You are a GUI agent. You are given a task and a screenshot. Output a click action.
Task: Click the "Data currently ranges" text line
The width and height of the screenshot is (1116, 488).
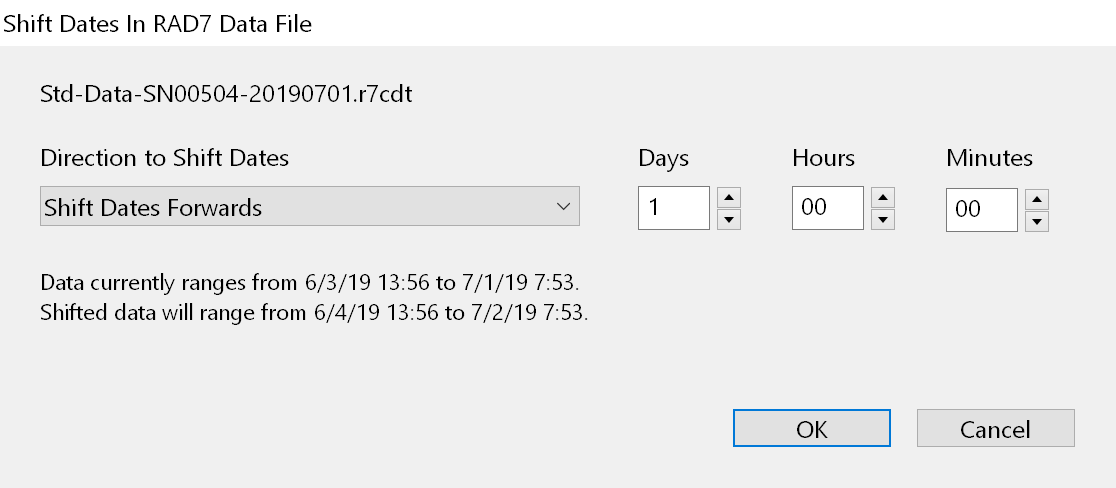coord(310,283)
